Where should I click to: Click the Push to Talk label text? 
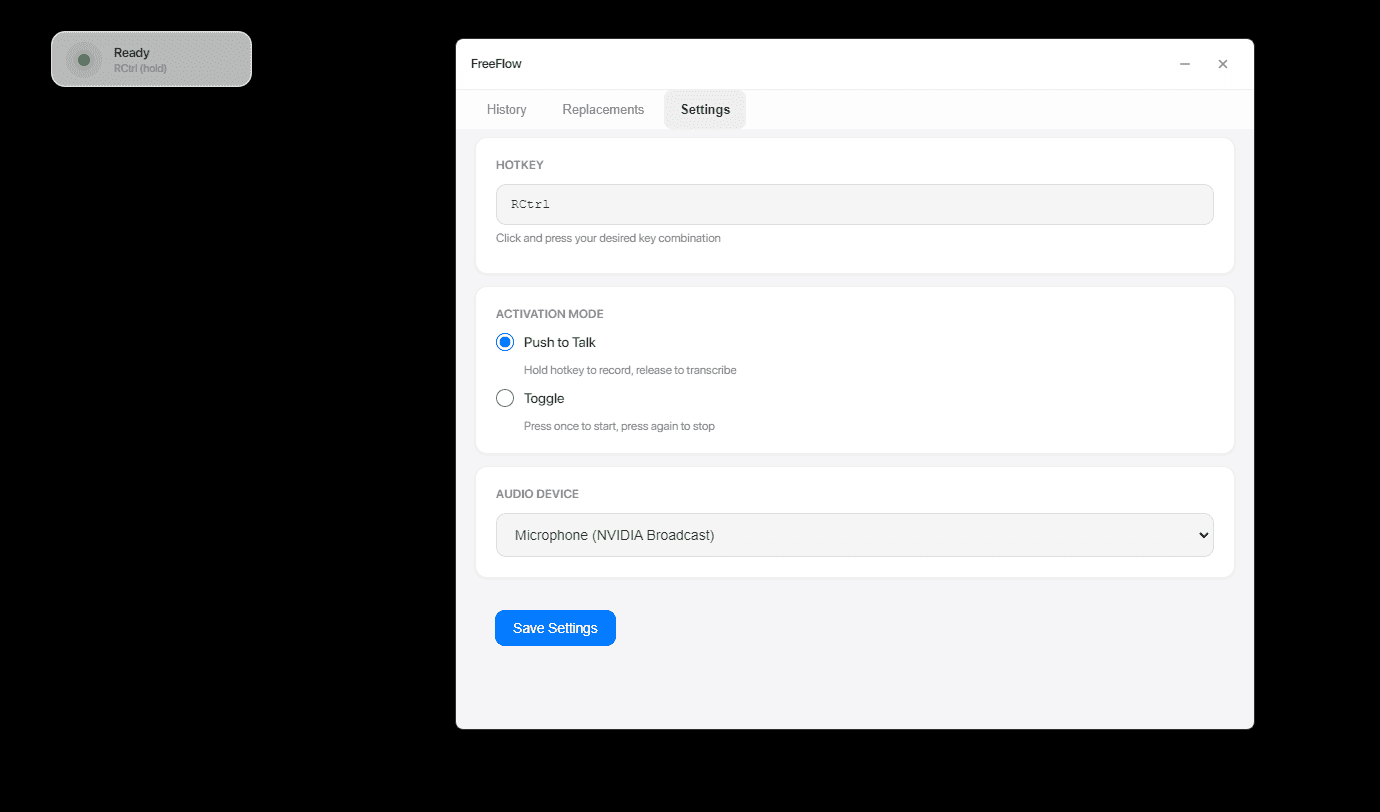[x=559, y=342]
